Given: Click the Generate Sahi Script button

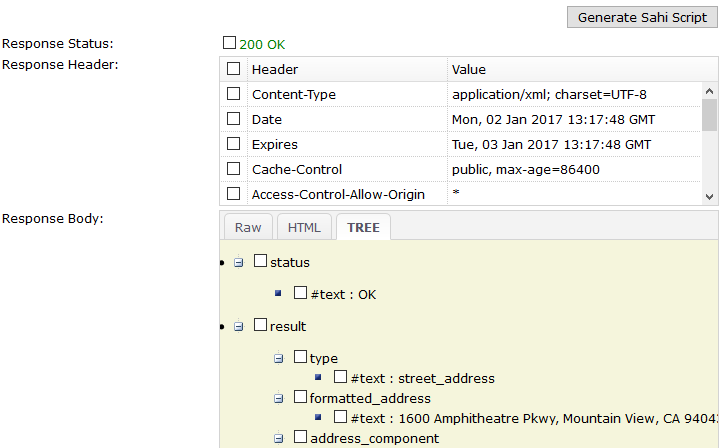Looking at the screenshot, I should point(641,17).
